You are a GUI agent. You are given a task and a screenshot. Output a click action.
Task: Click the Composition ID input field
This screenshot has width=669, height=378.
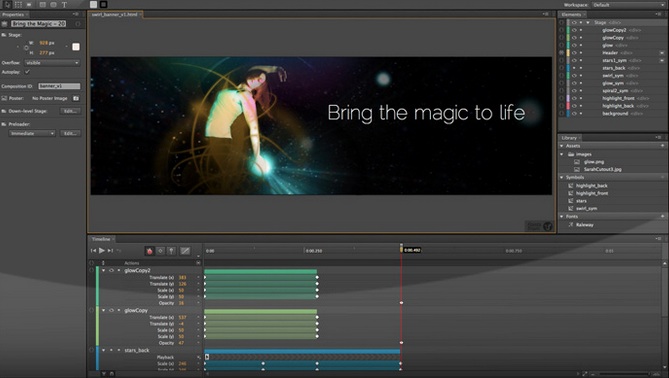pyautogui.click(x=59, y=86)
